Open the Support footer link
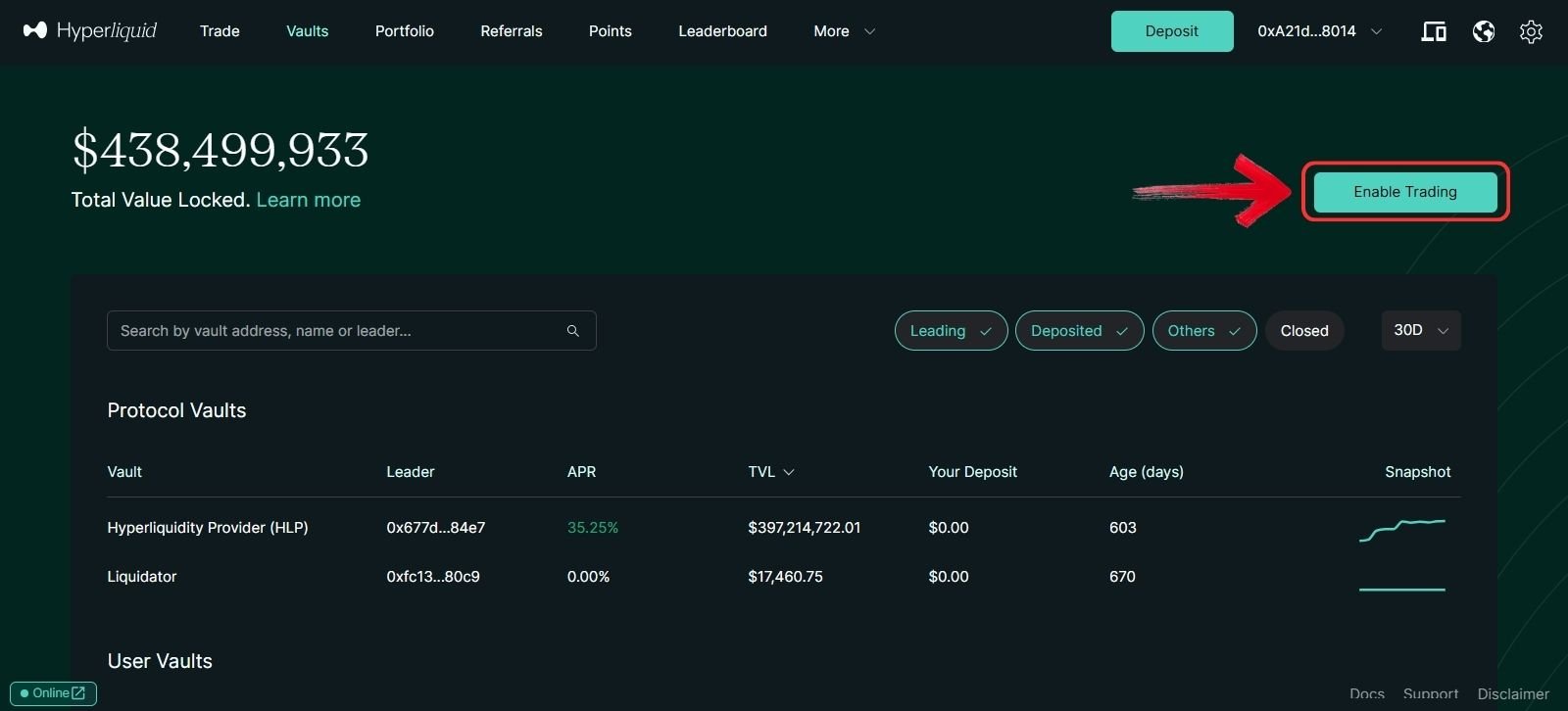 coord(1431,694)
